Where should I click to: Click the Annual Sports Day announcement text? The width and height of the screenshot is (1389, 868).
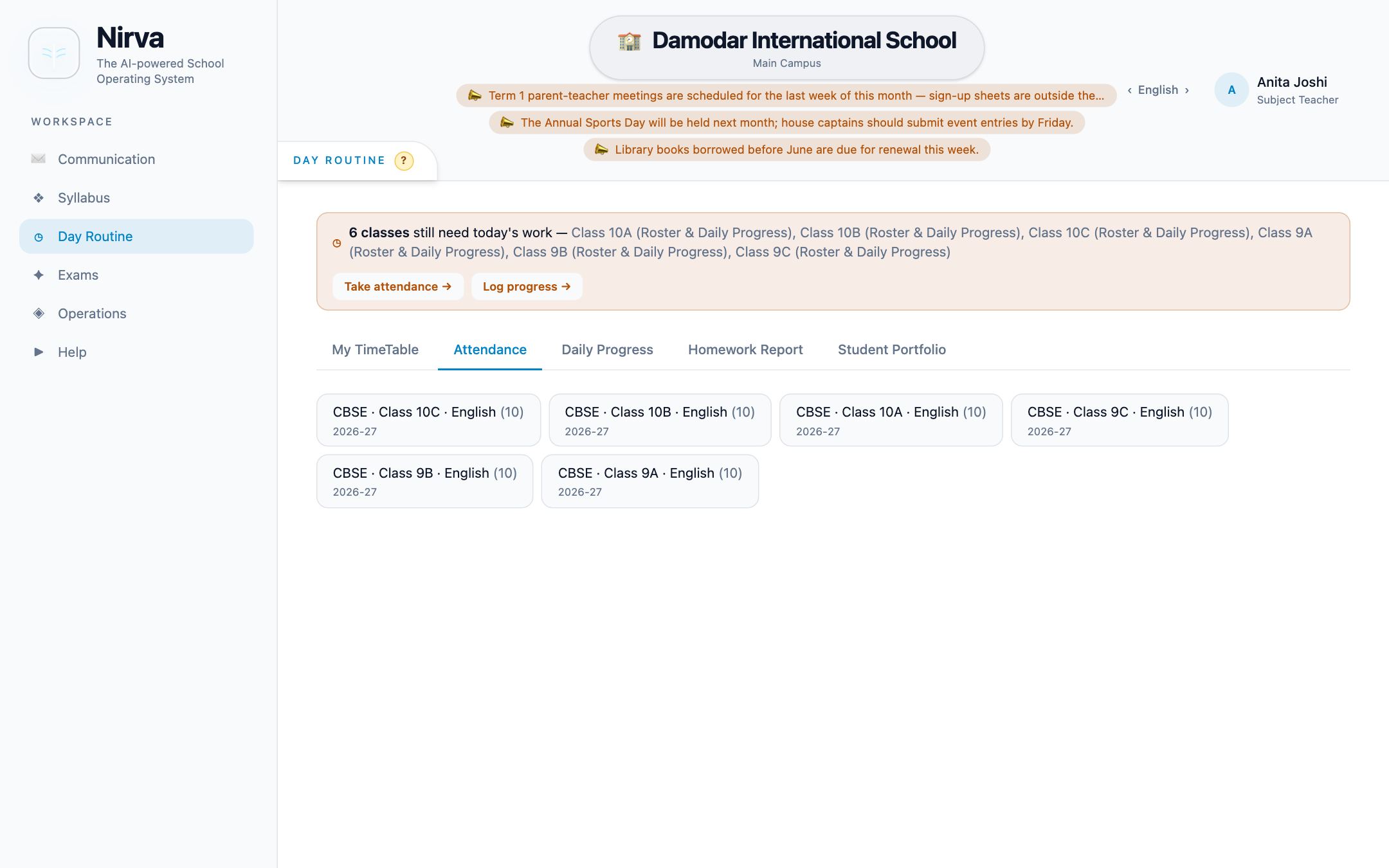coord(797,122)
